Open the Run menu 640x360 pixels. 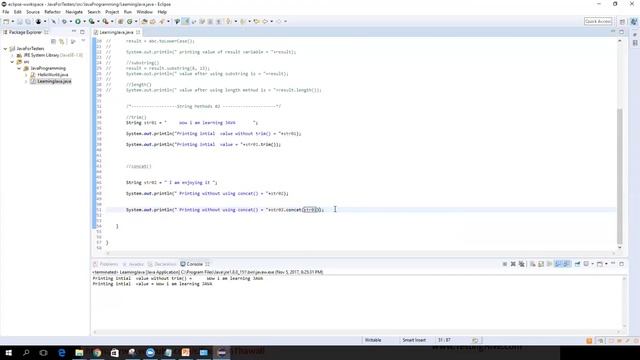pyautogui.click(x=128, y=12)
